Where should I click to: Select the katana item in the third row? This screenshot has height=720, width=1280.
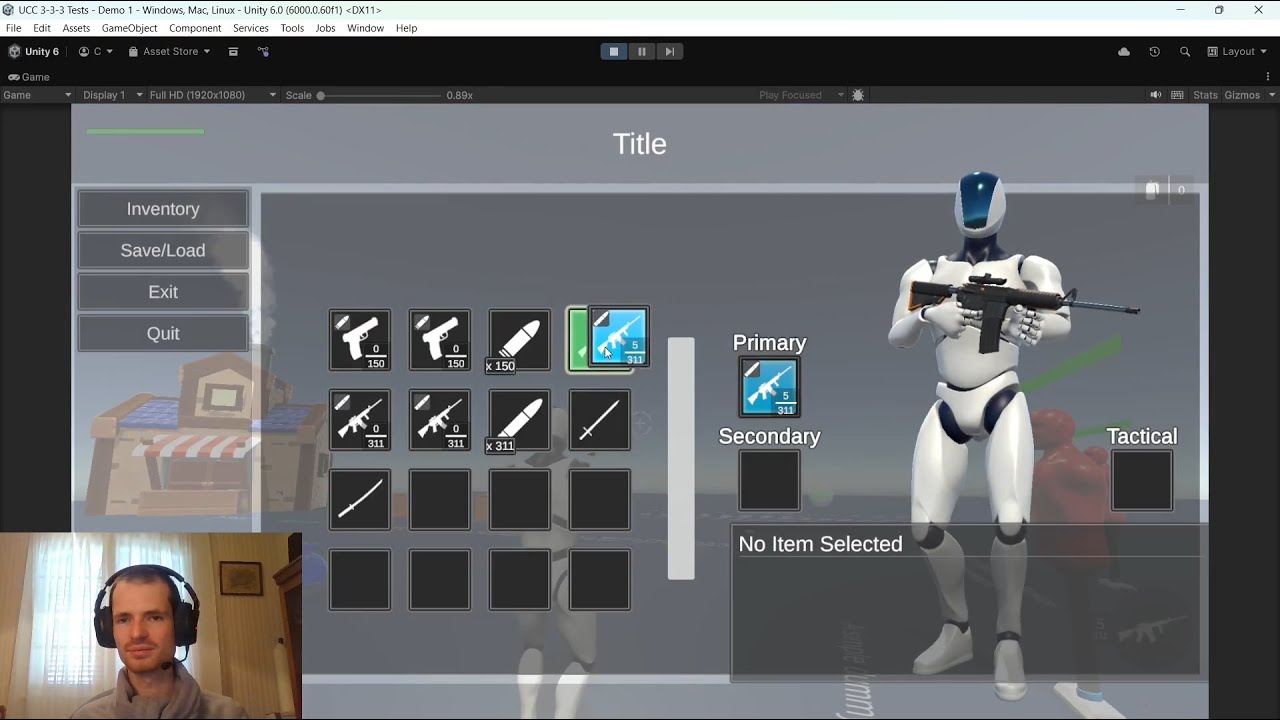pyautogui.click(x=360, y=500)
